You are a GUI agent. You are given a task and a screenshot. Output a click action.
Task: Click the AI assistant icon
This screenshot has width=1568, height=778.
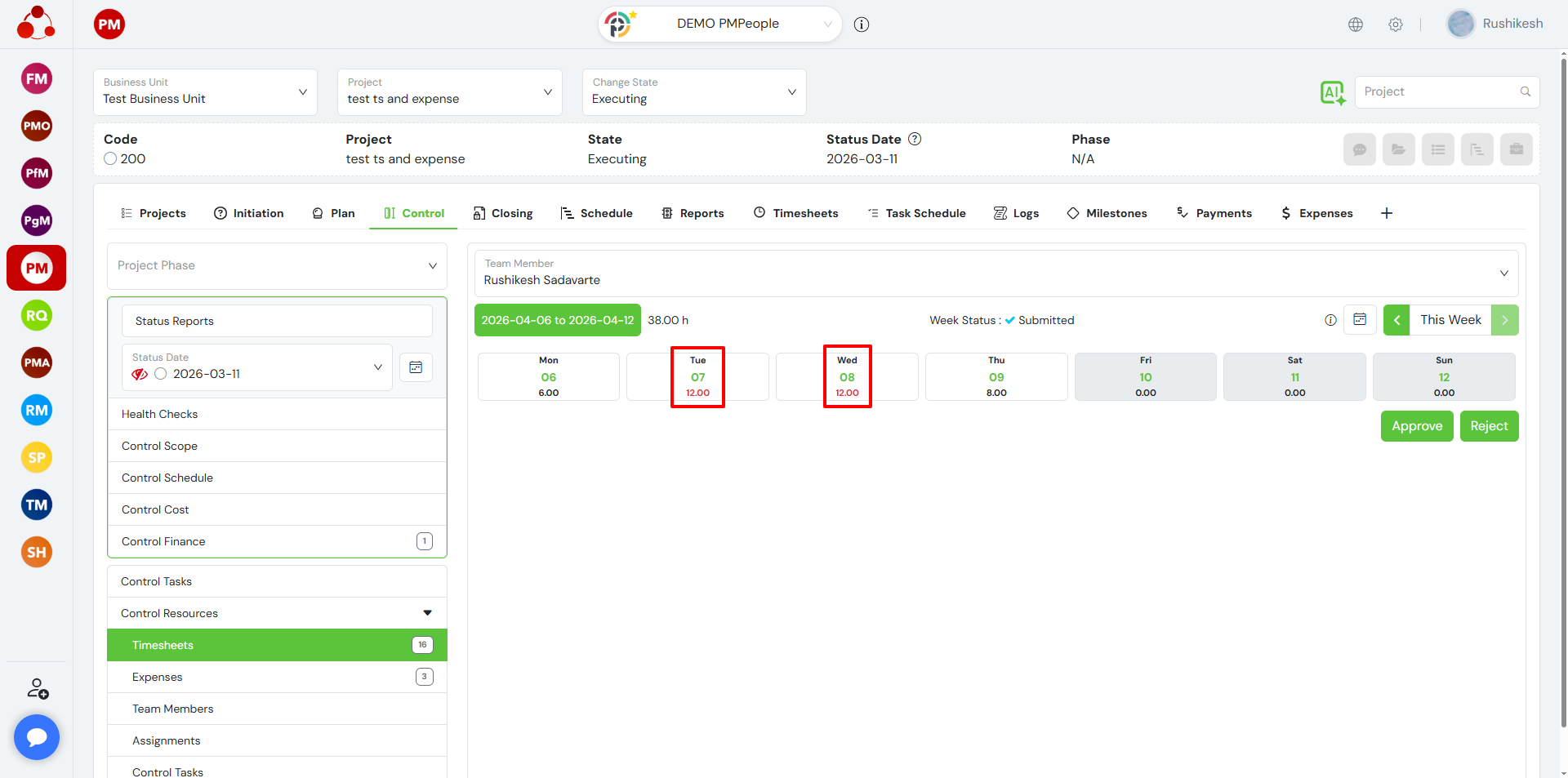[x=1333, y=93]
